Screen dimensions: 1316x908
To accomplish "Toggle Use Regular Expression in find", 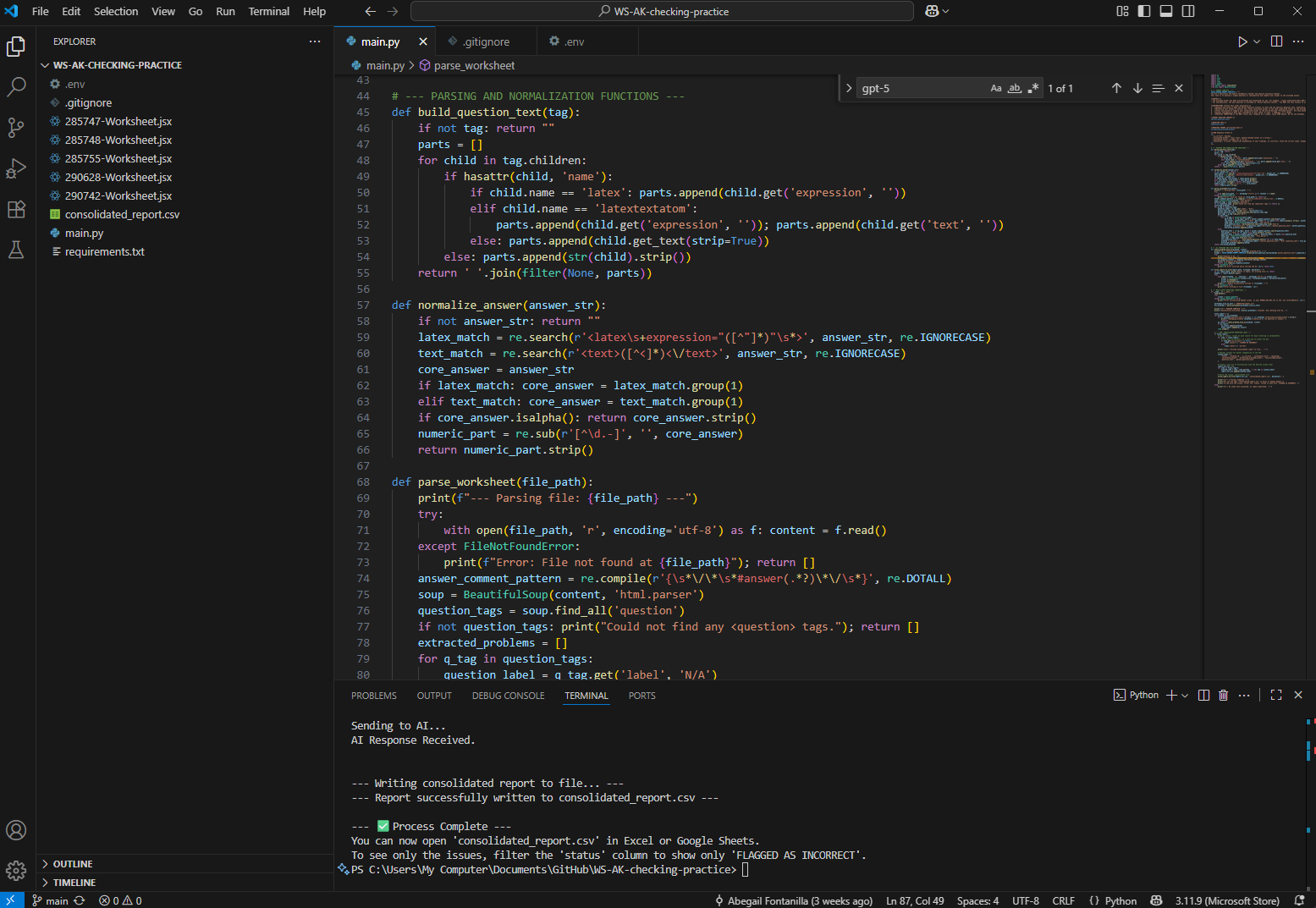I will click(1033, 88).
